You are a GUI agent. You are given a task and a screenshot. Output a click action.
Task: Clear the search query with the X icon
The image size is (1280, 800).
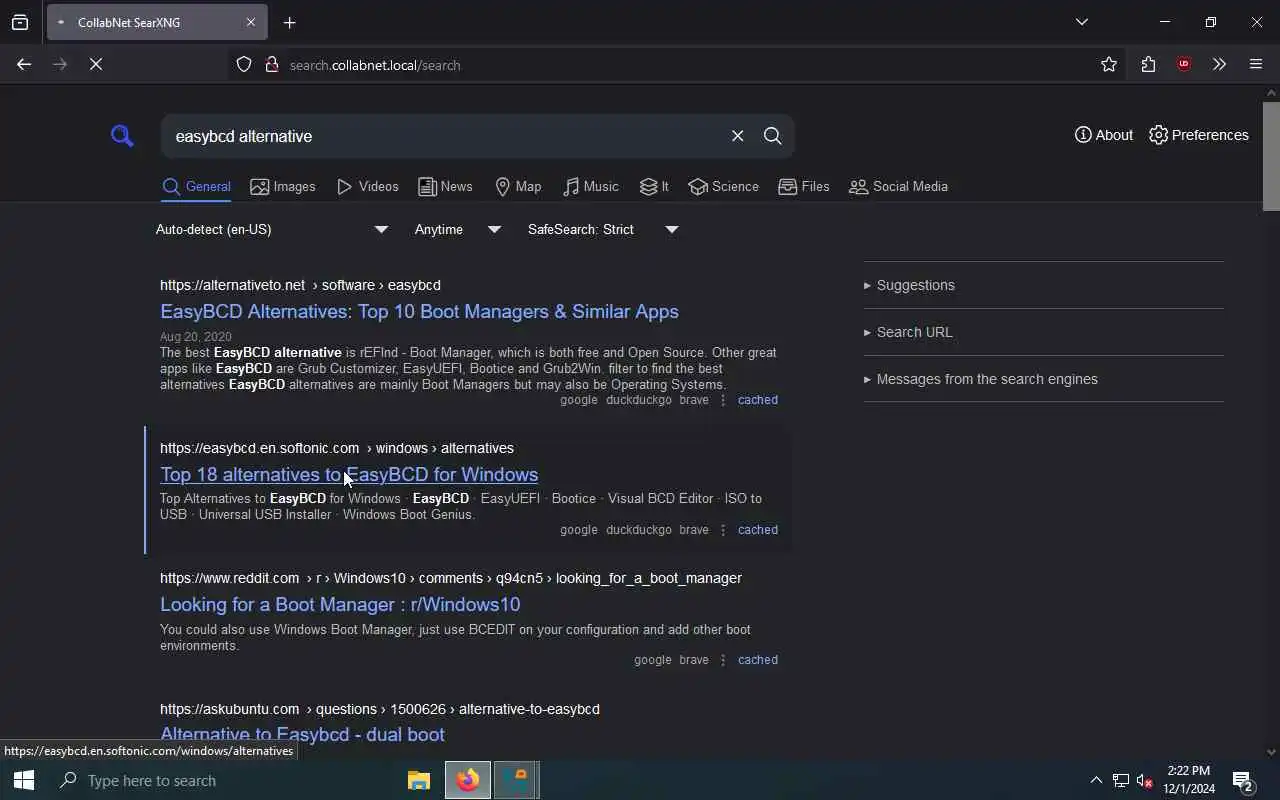coord(737,136)
